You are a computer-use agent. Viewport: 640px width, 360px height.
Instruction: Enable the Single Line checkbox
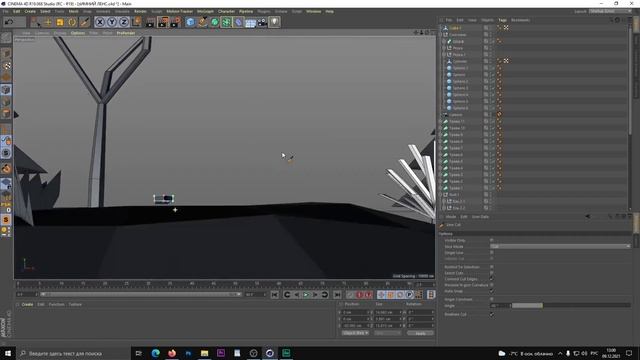(491, 253)
